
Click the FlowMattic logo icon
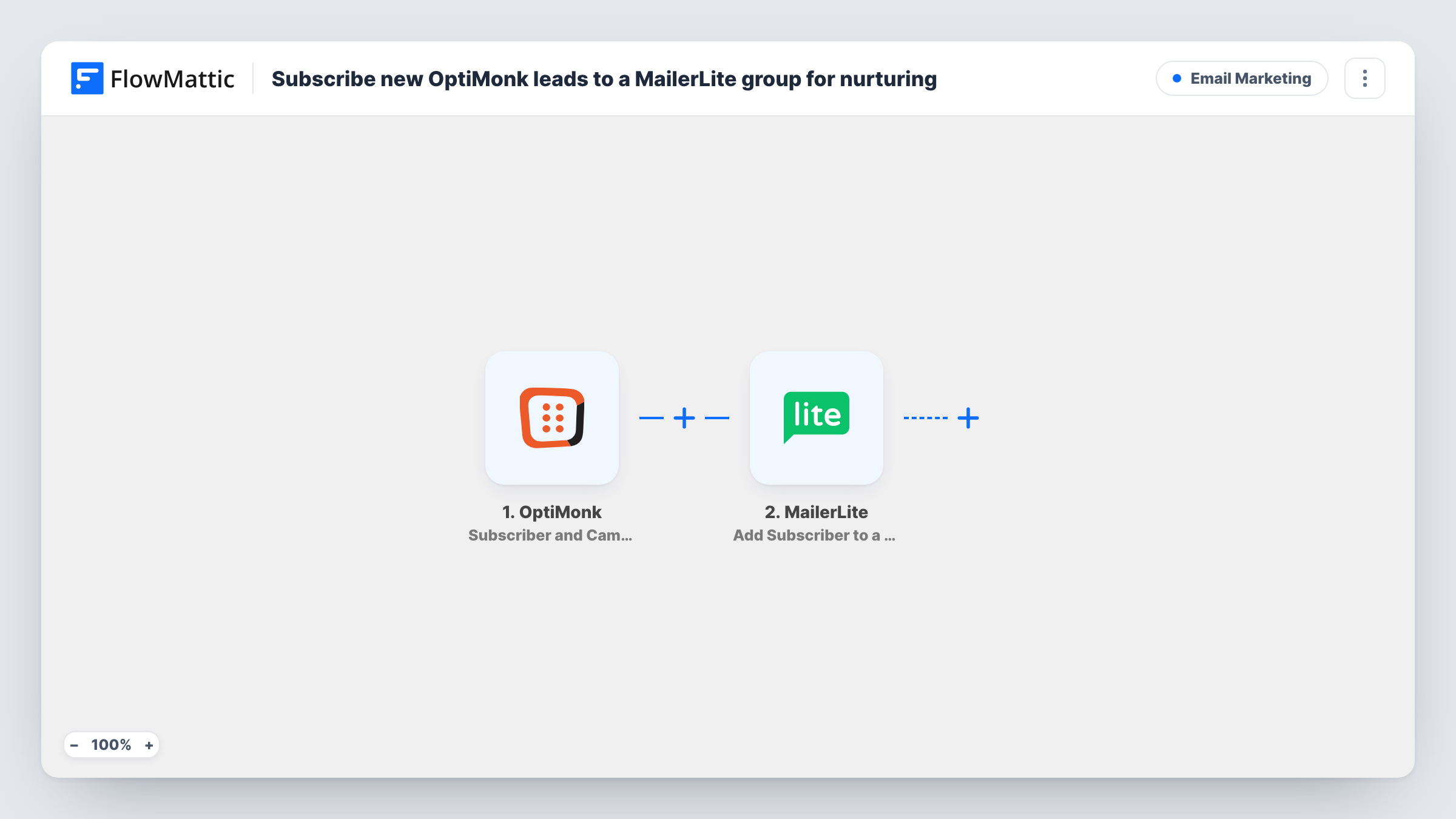point(87,78)
